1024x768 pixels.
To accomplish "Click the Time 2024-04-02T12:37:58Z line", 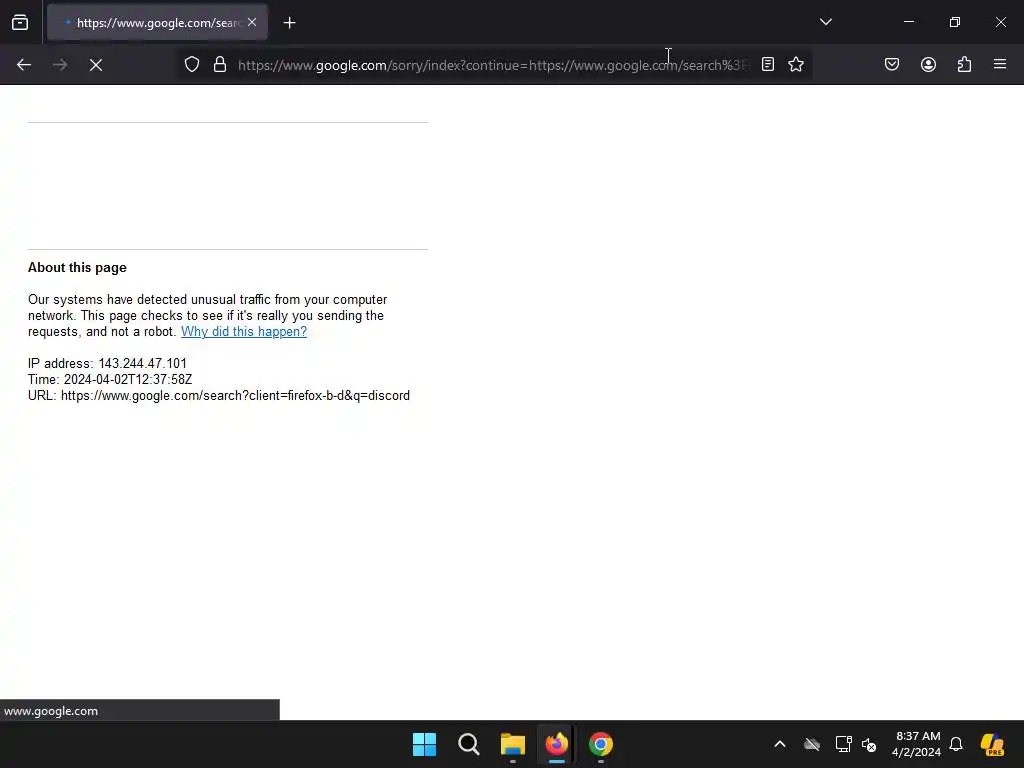I will (x=110, y=379).
